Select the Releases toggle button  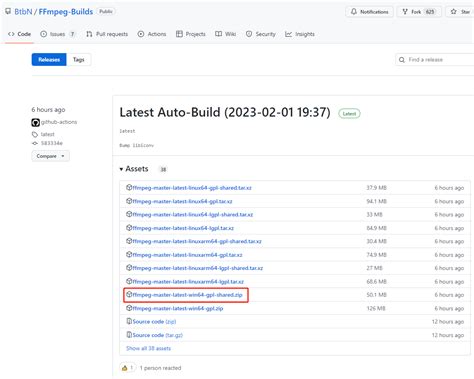49,60
